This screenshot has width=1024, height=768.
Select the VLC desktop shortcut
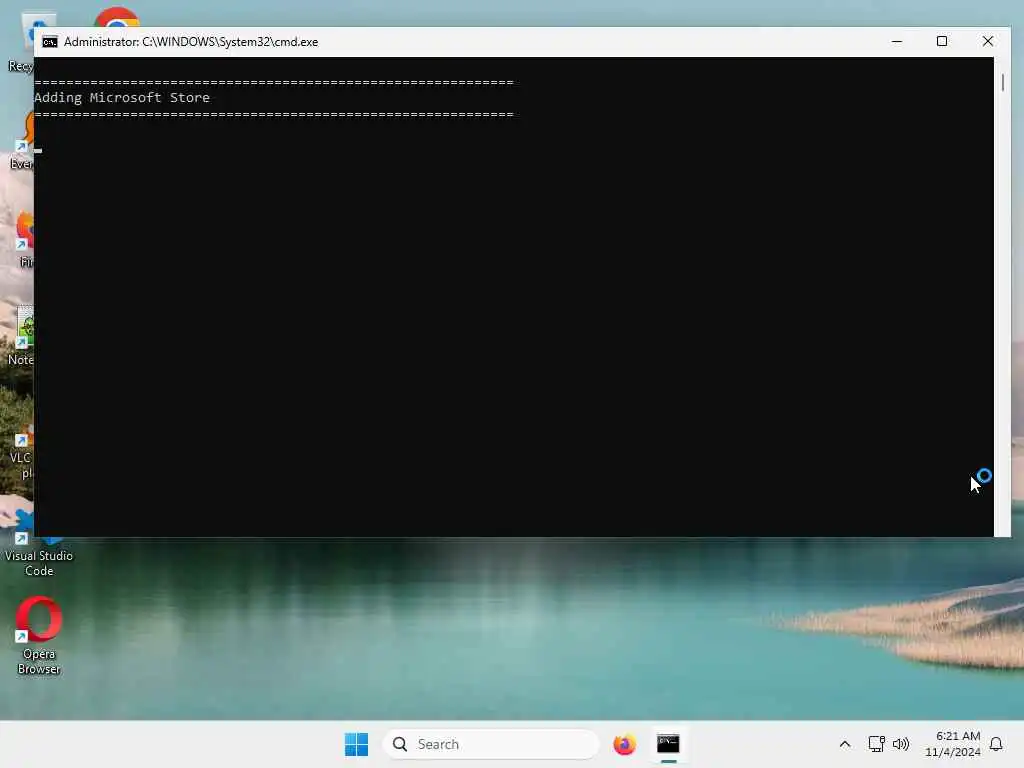point(20,451)
